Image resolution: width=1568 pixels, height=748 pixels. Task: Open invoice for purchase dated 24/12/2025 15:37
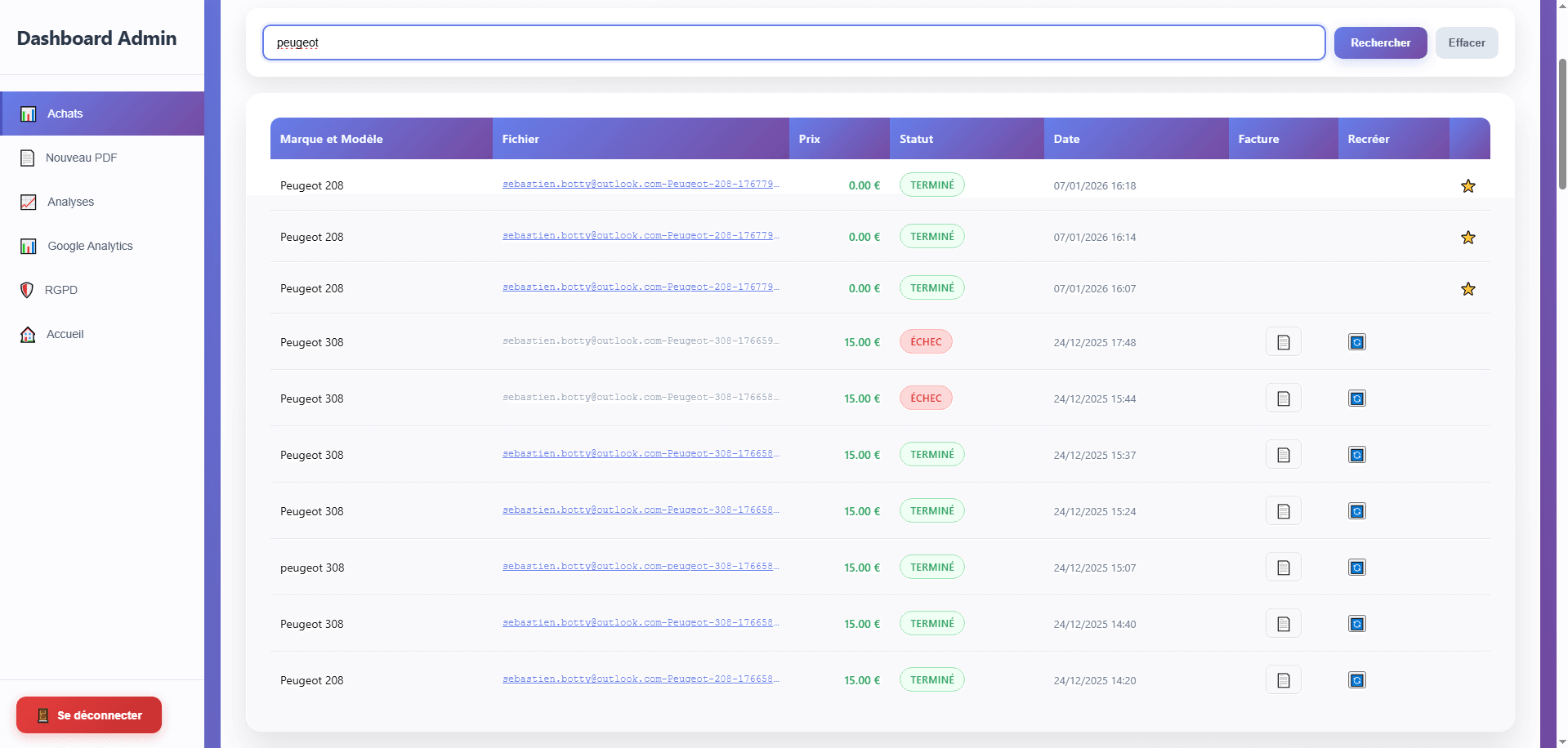(1283, 455)
